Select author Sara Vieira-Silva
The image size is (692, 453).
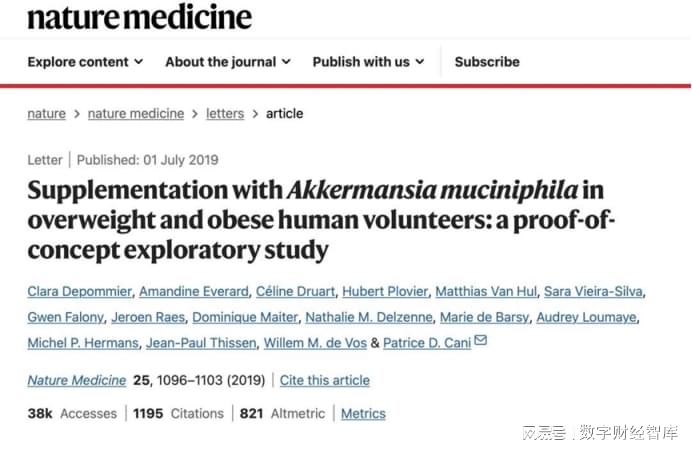point(593,291)
